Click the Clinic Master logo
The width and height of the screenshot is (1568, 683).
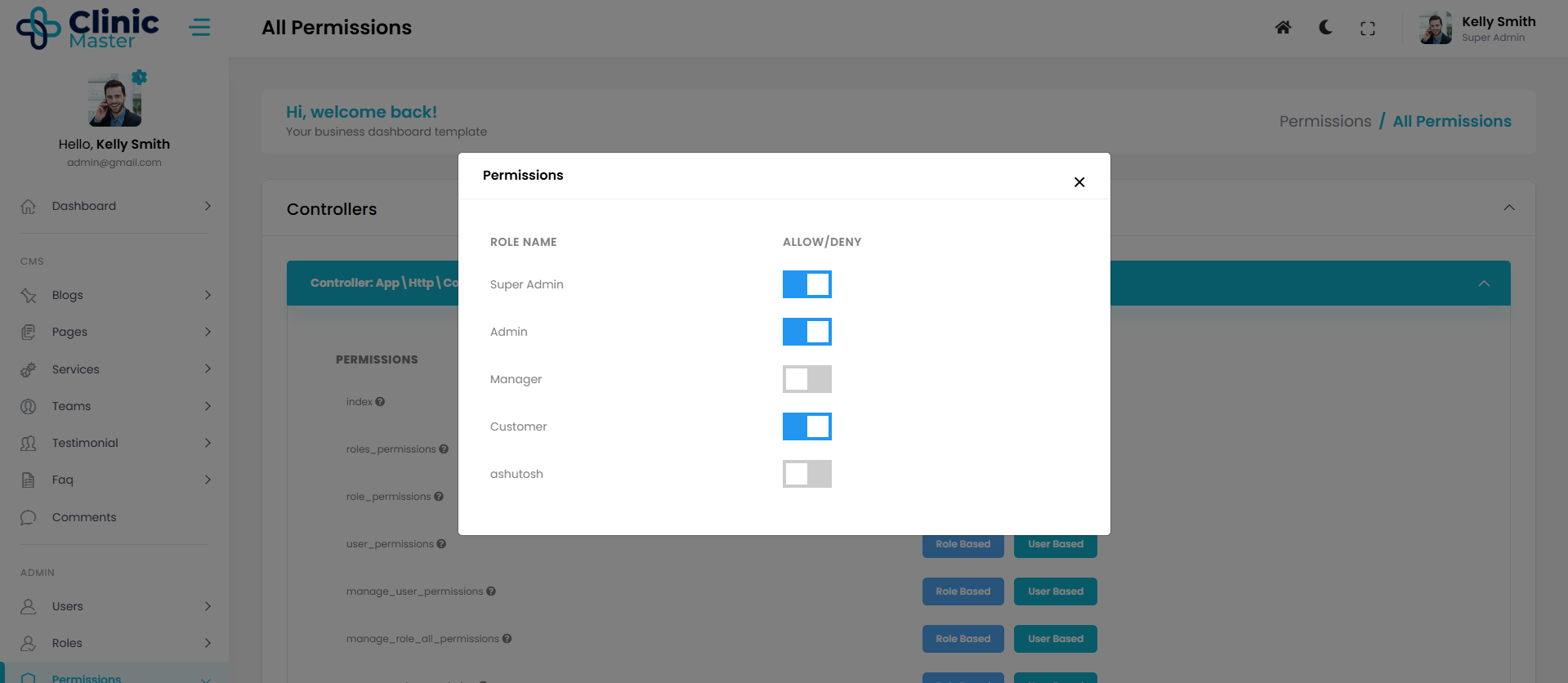tap(87, 28)
